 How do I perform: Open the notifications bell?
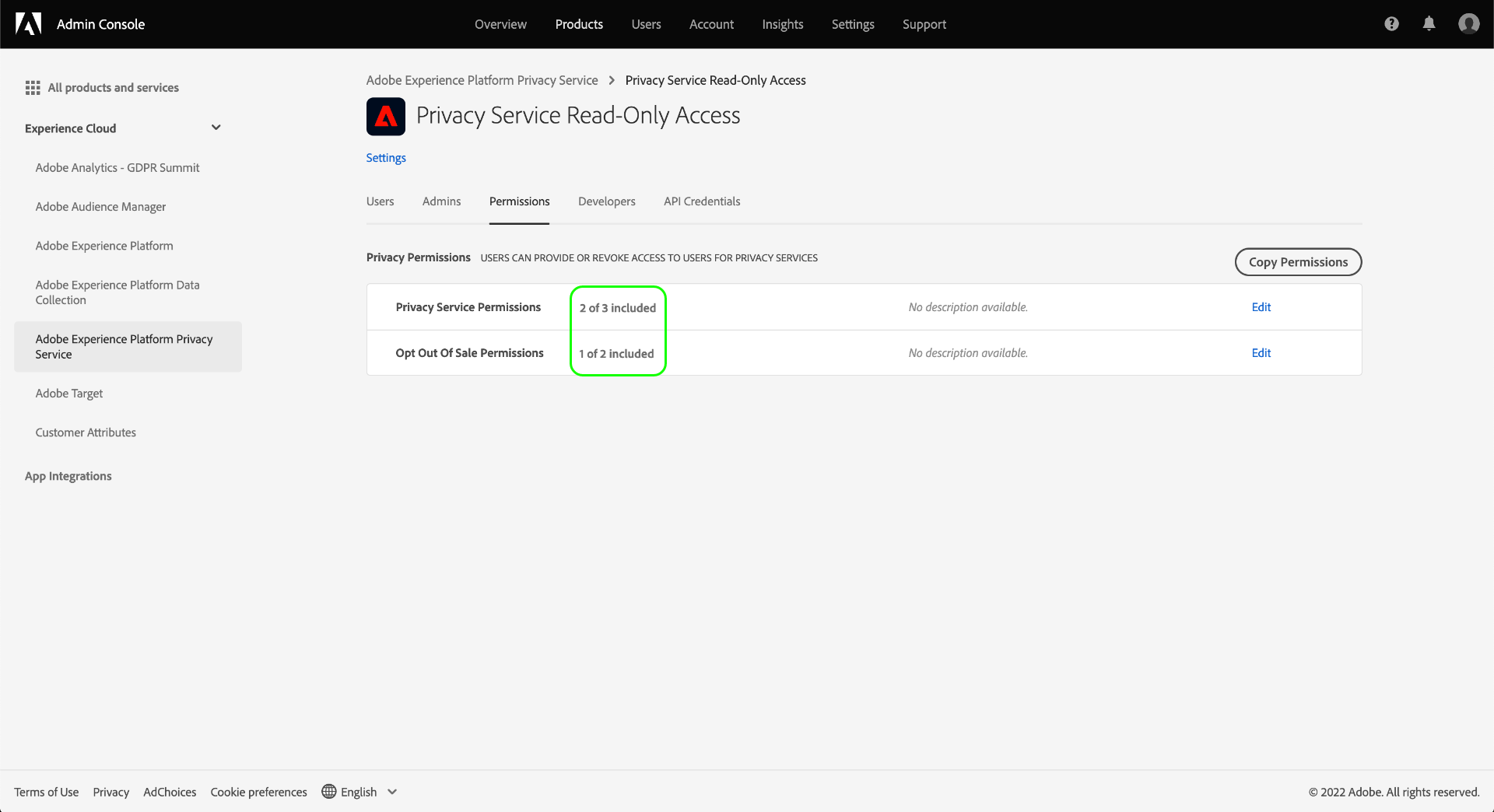point(1429,24)
